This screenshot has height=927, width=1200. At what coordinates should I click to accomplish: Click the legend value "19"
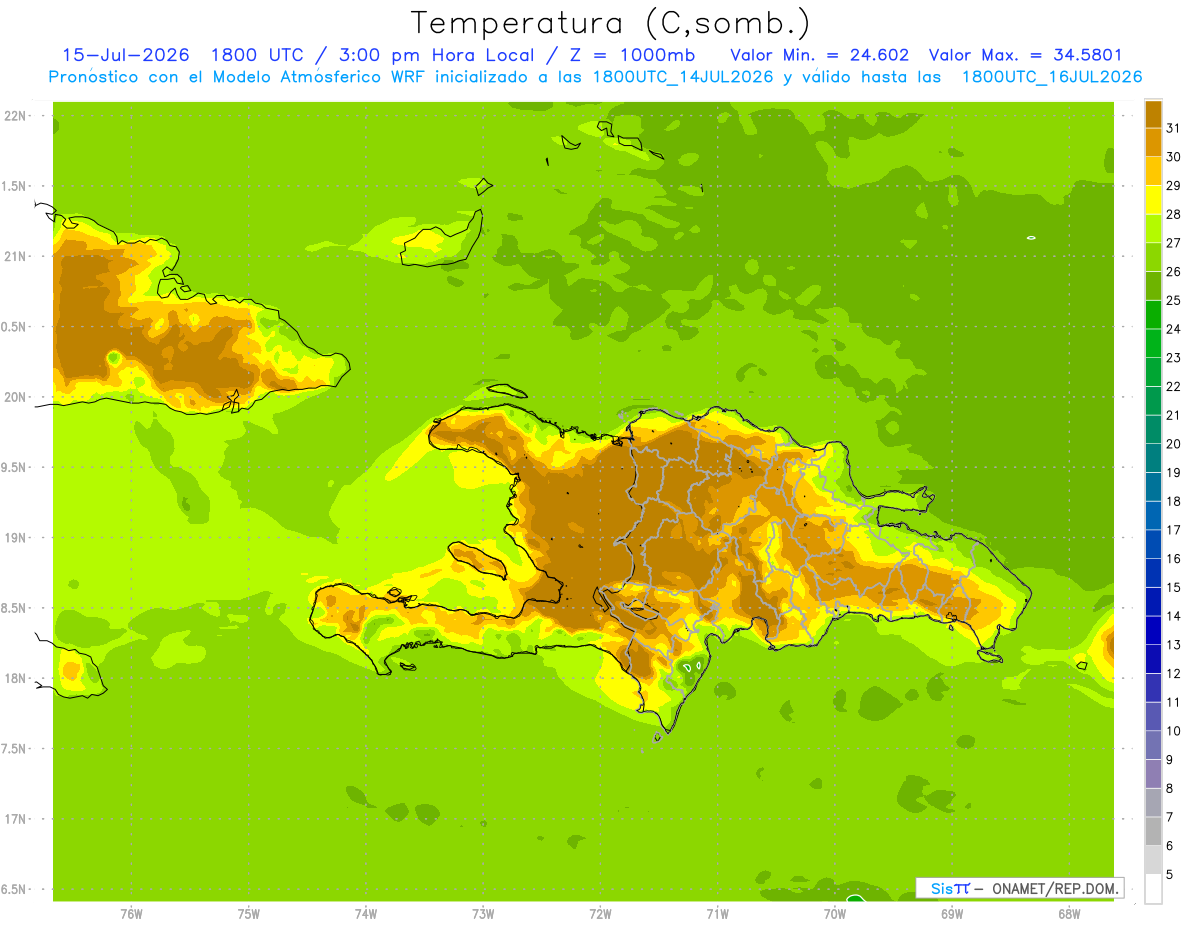(1173, 473)
